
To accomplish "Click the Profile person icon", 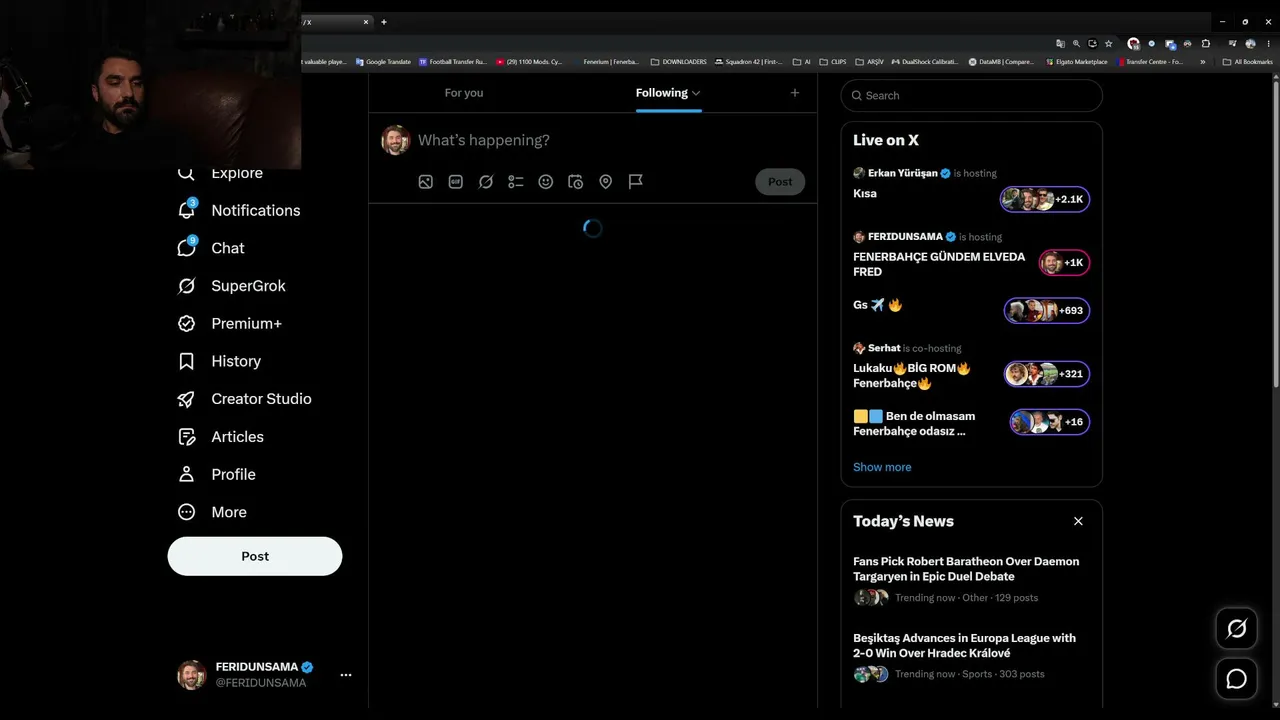I will coord(186,474).
